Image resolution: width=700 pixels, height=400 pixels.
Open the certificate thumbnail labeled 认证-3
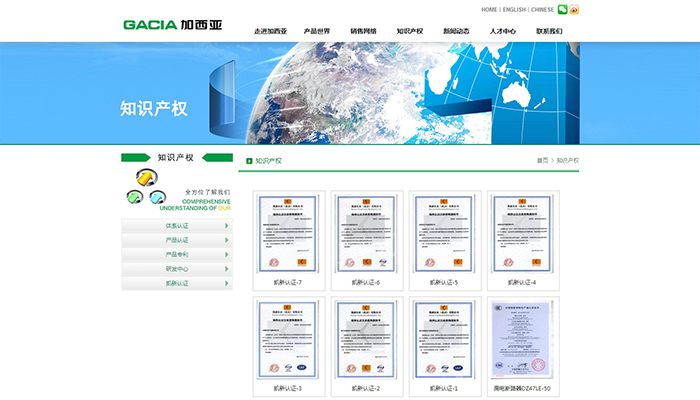click(x=288, y=340)
